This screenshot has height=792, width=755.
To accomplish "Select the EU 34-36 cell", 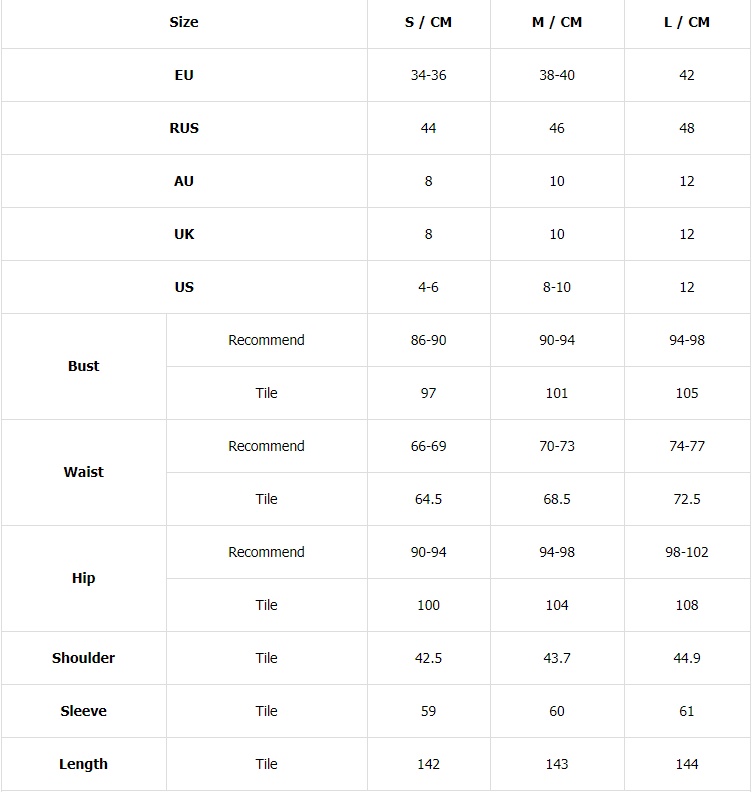I will [428, 75].
